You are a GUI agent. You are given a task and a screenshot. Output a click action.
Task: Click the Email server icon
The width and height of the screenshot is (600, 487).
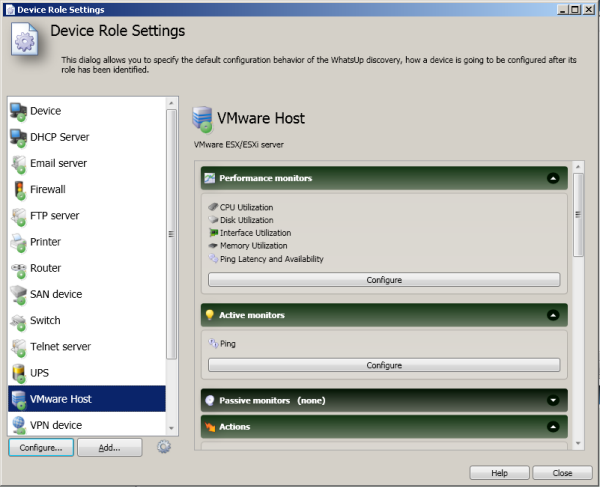pos(19,163)
